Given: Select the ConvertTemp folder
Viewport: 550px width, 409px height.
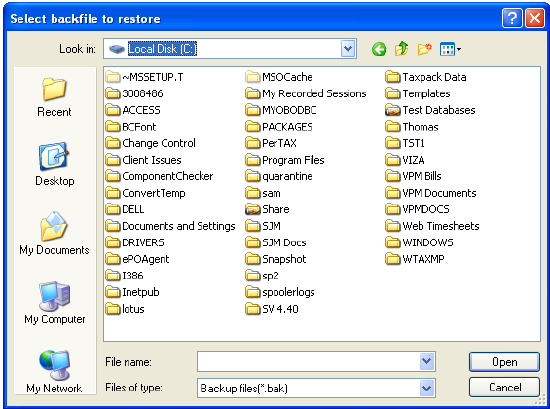Looking at the screenshot, I should pyautogui.click(x=146, y=193).
